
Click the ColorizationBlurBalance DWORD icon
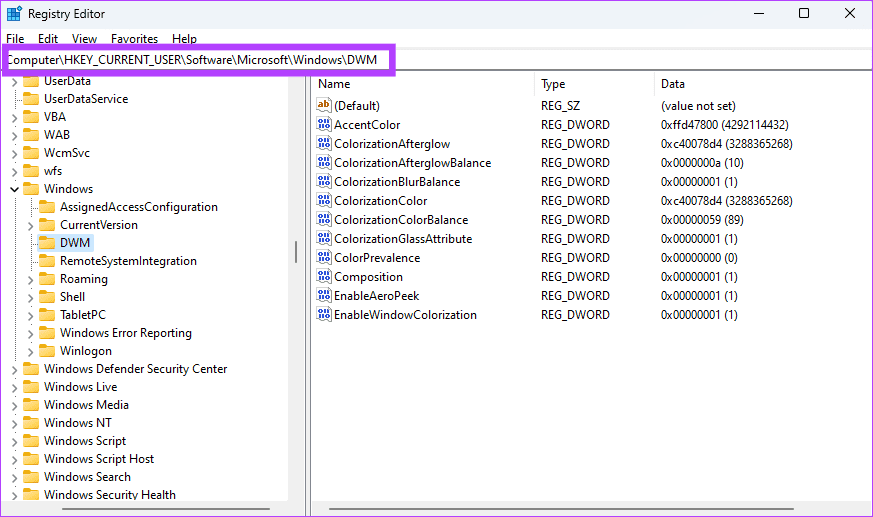pos(323,181)
